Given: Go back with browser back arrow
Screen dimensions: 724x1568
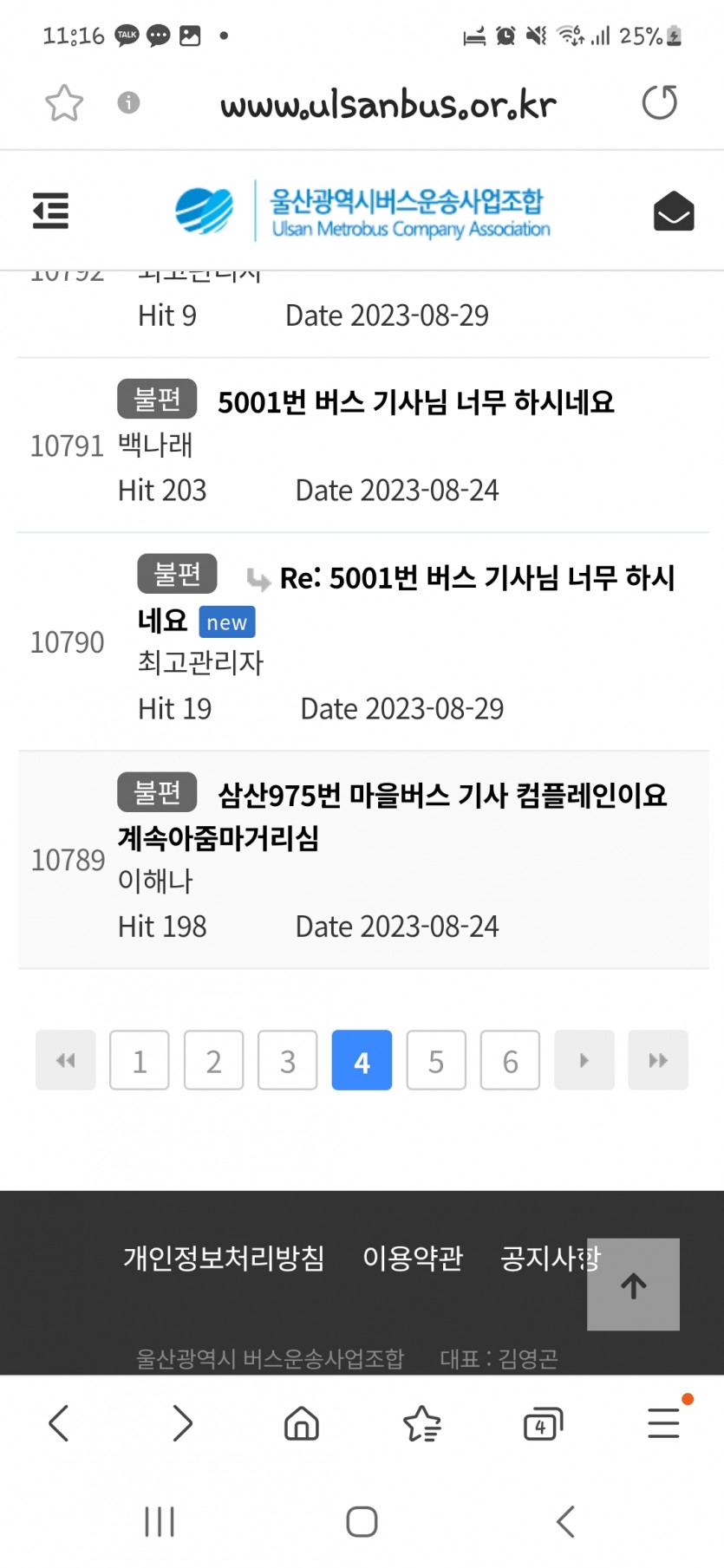Looking at the screenshot, I should coord(59,1423).
